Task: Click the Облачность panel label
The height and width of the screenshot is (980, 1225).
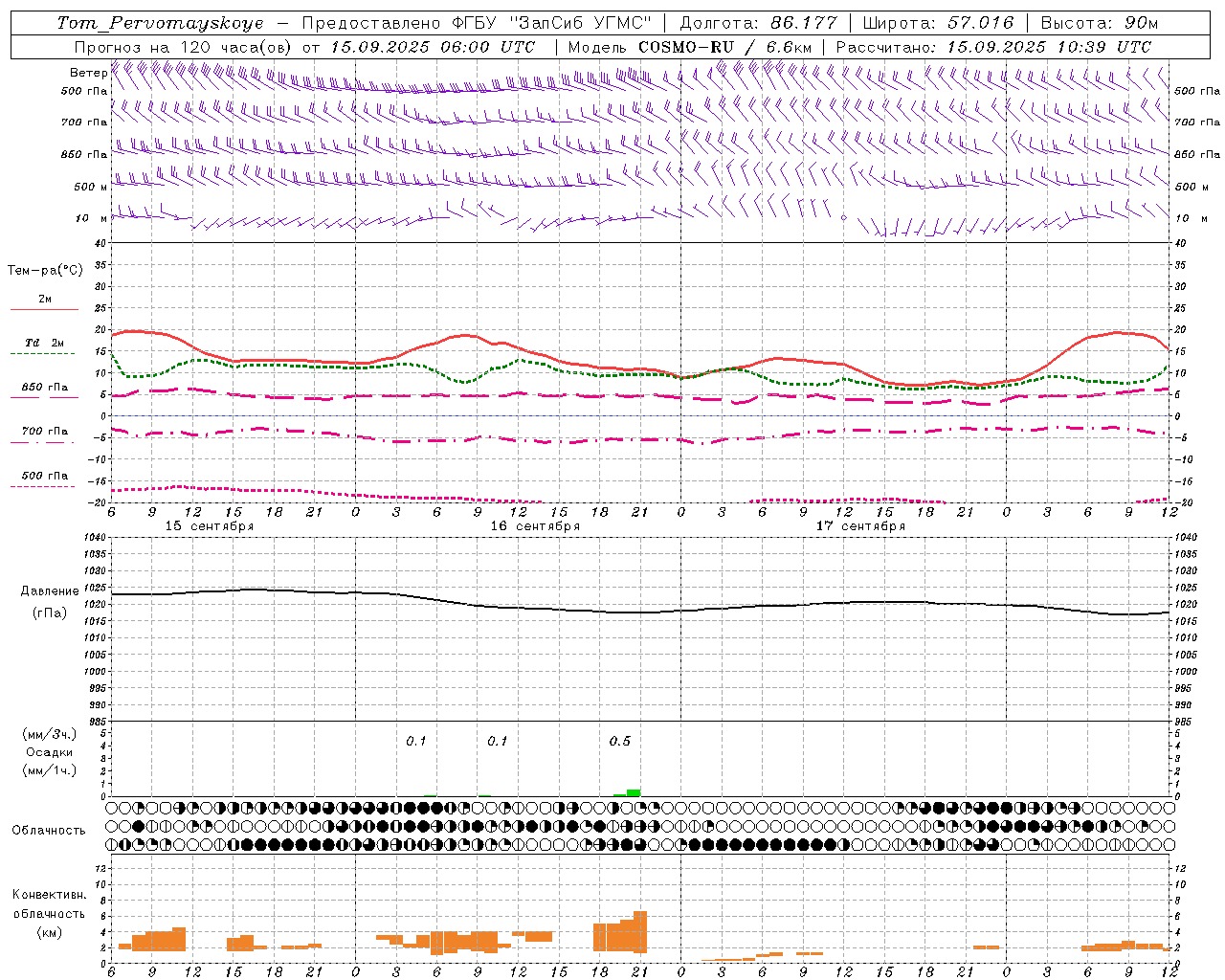Action: click(x=49, y=831)
